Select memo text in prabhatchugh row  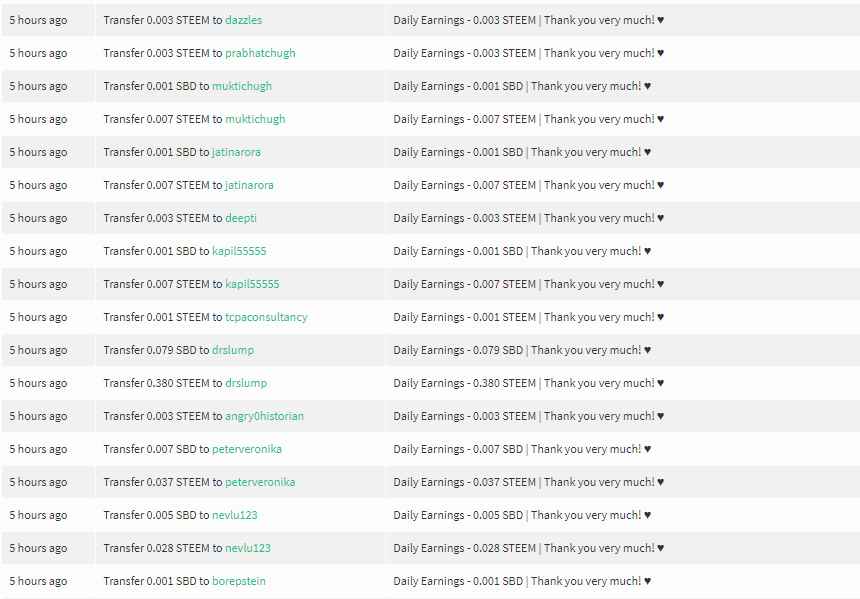click(529, 53)
